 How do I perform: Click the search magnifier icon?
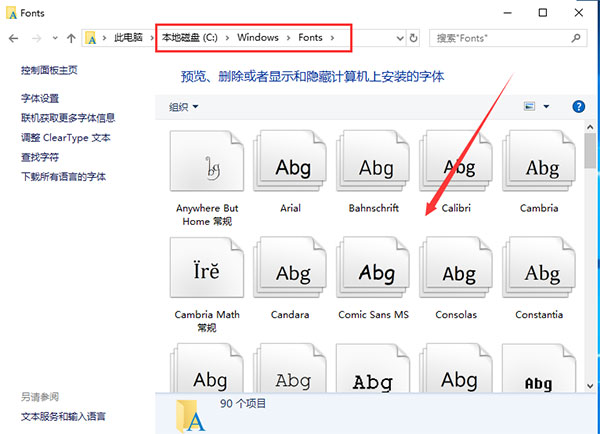point(576,38)
